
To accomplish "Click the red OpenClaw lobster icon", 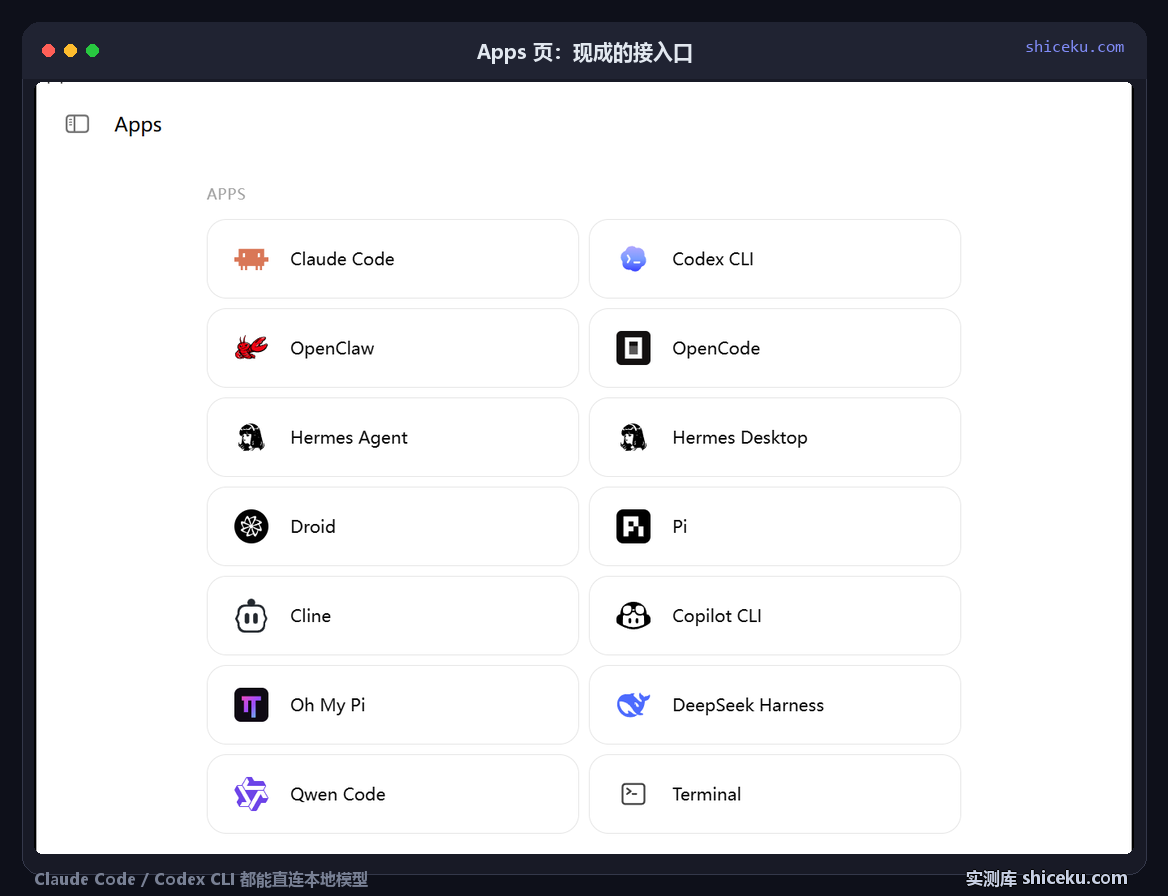I will 251,348.
